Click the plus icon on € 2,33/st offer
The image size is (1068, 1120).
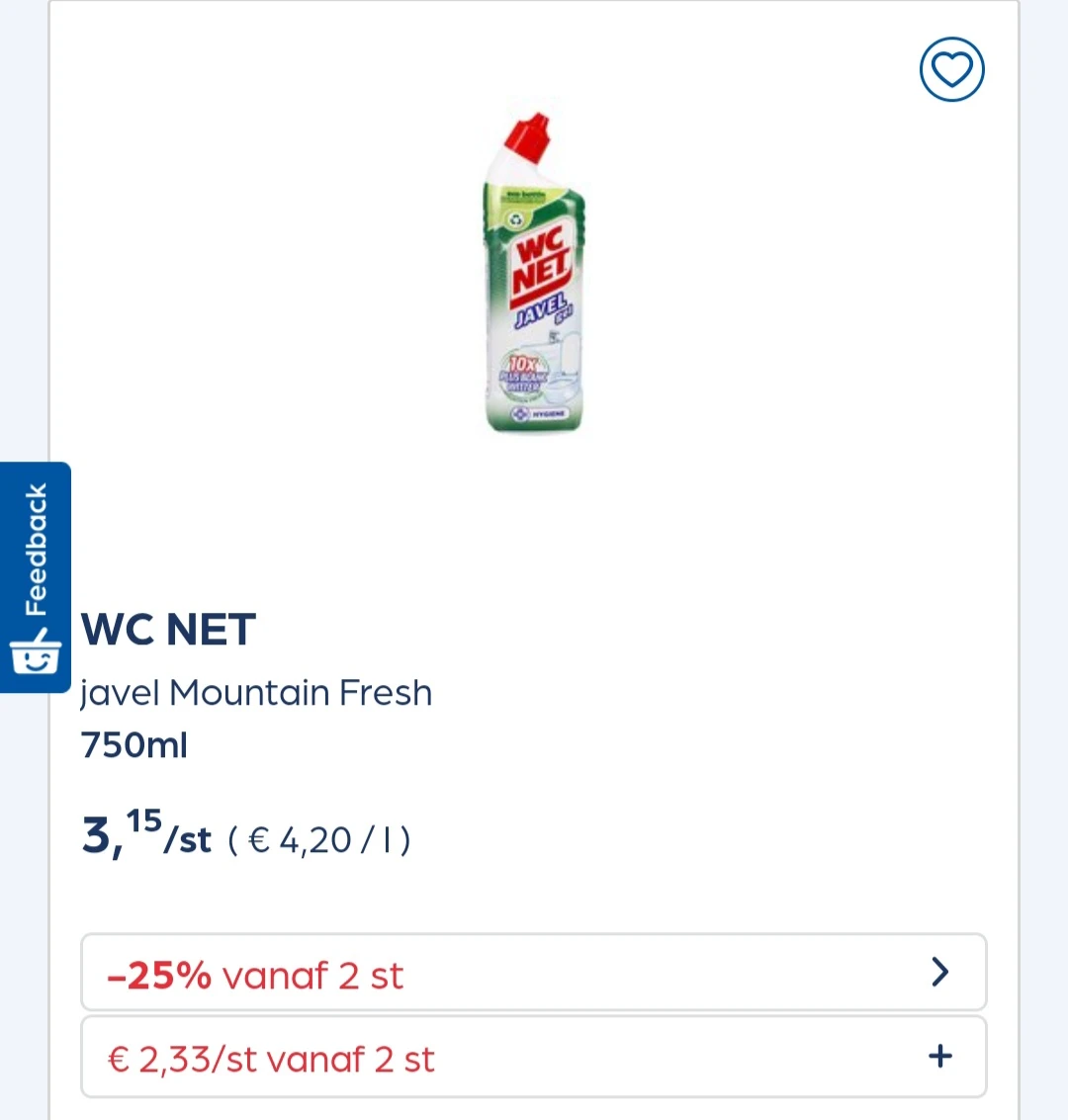938,1056
